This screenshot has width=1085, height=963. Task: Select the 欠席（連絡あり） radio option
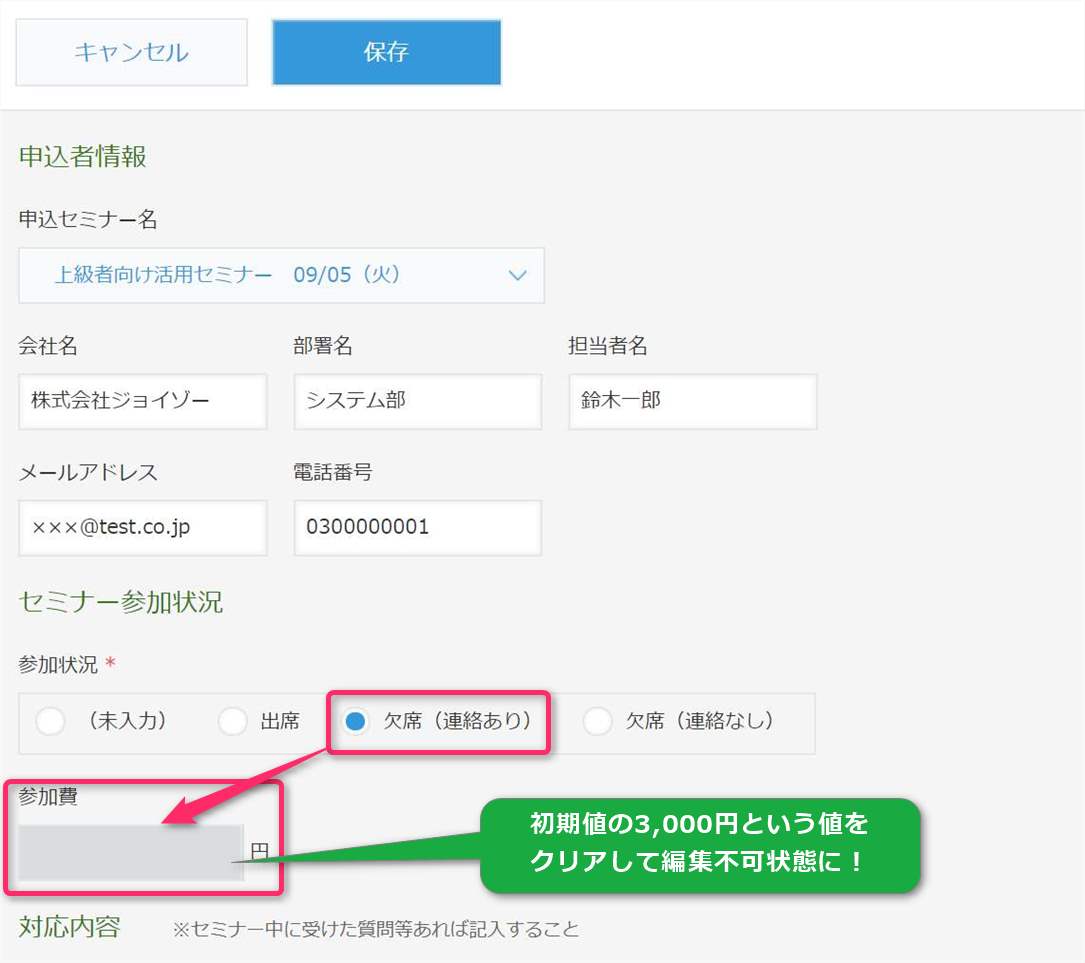356,722
